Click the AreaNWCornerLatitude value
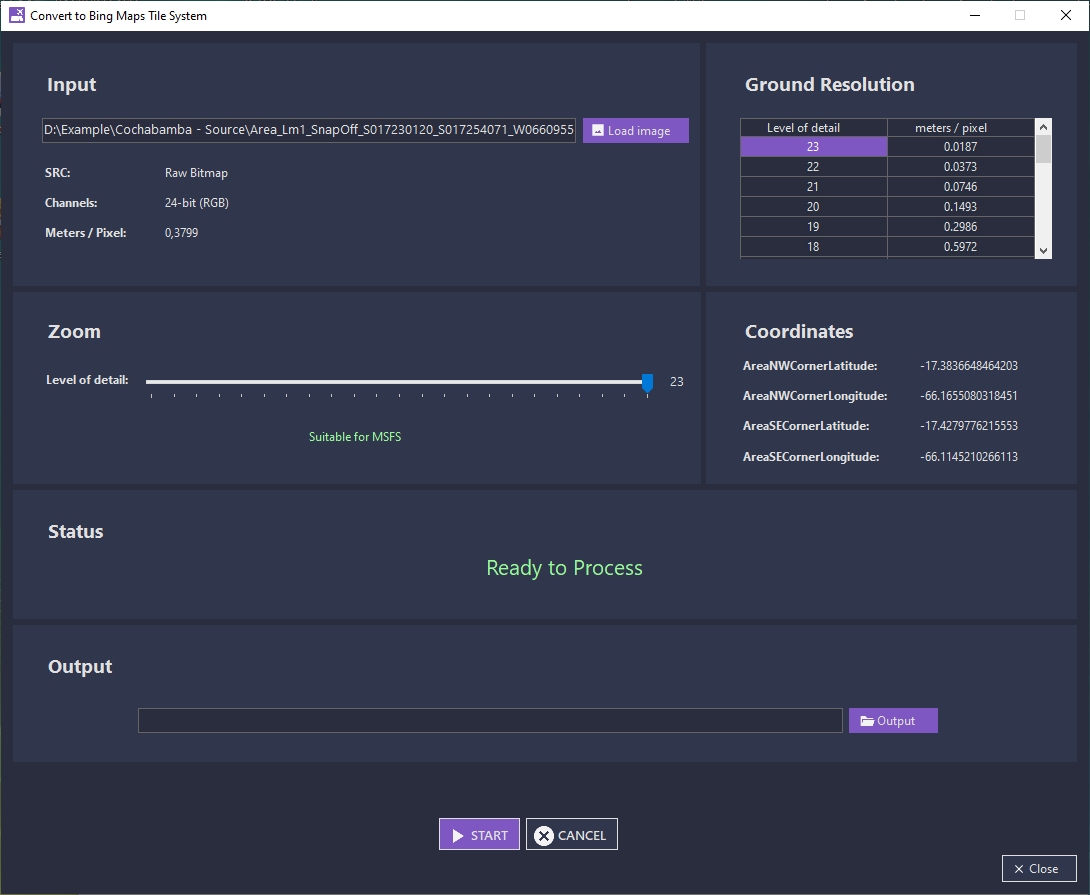 968,366
